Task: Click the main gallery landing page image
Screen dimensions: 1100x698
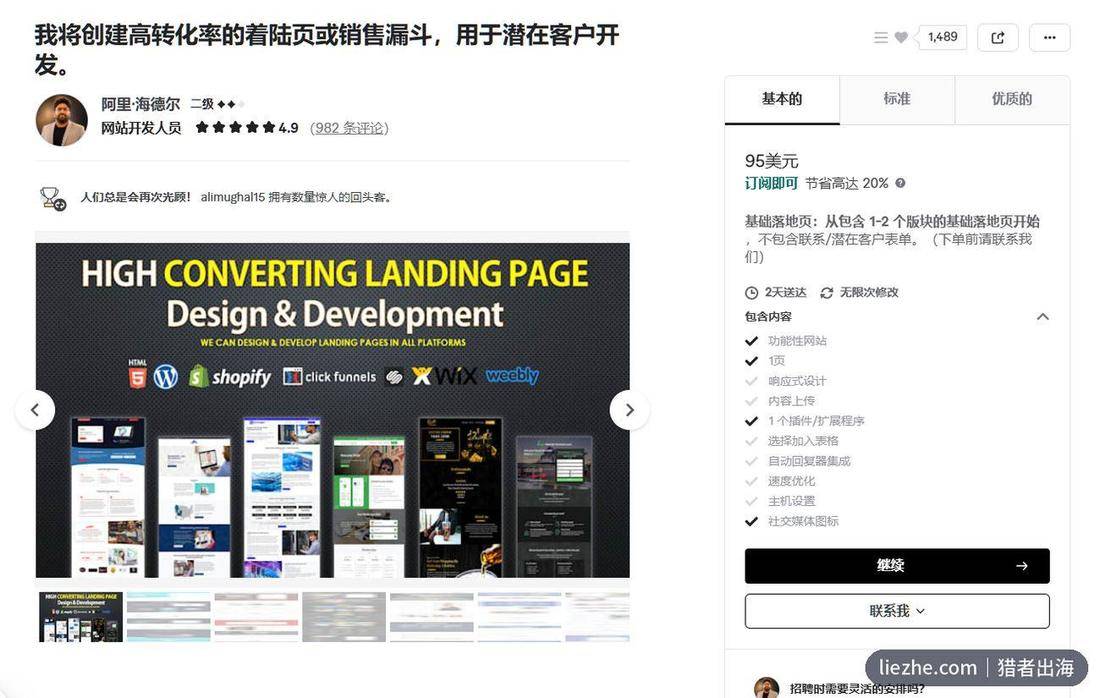Action: pyautogui.click(x=333, y=410)
